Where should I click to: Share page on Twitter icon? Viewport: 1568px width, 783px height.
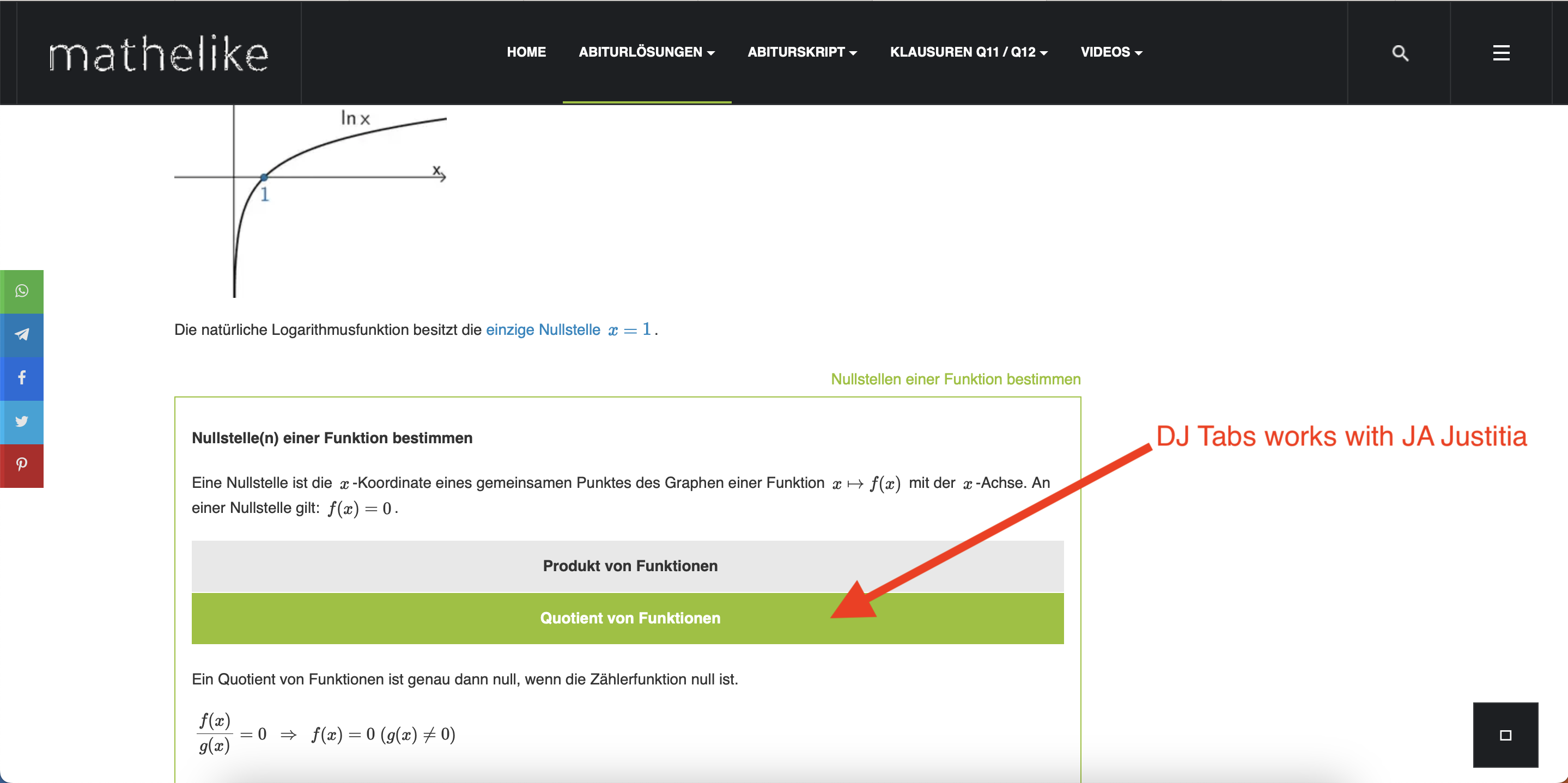[x=22, y=421]
